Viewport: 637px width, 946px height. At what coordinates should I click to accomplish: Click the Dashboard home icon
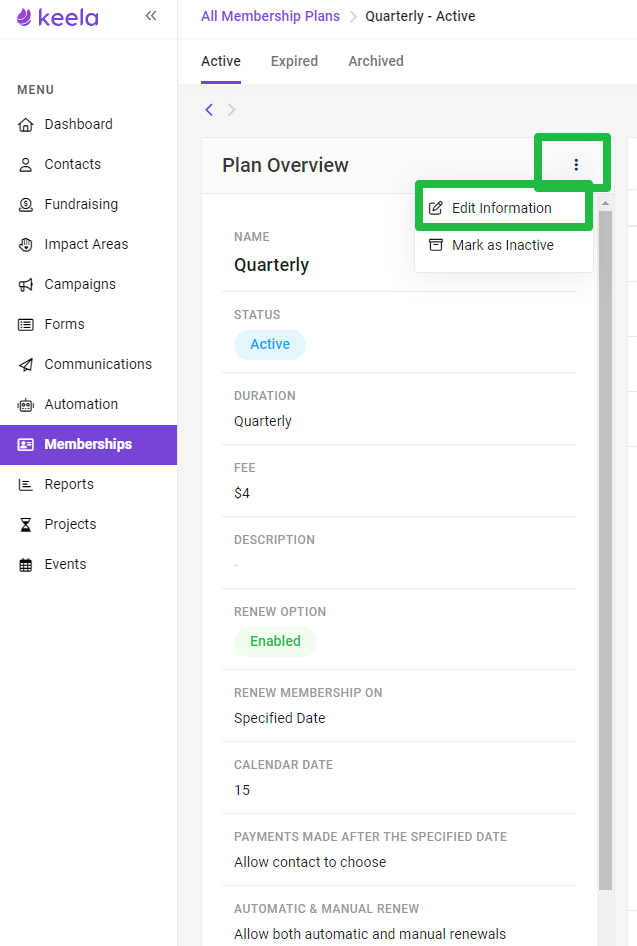pyautogui.click(x=25, y=124)
